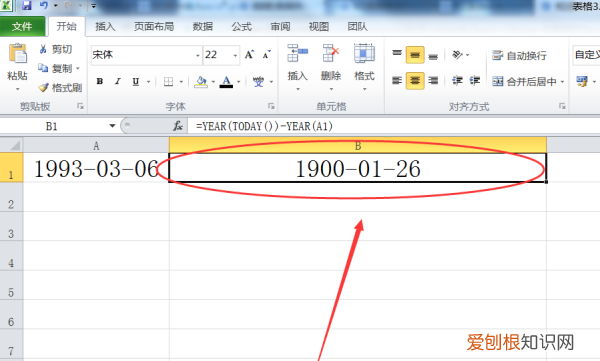The image size is (600, 361).
Task: Open the underline style dropdown arrow
Action: 148,82
